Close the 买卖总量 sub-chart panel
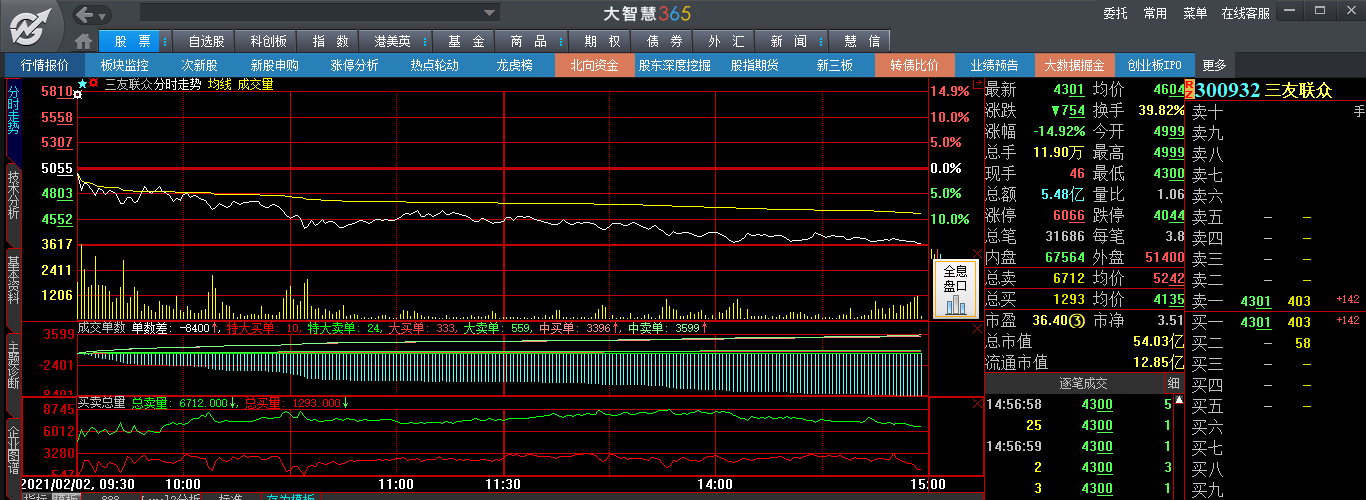This screenshot has height=500, width=1366. point(977,403)
